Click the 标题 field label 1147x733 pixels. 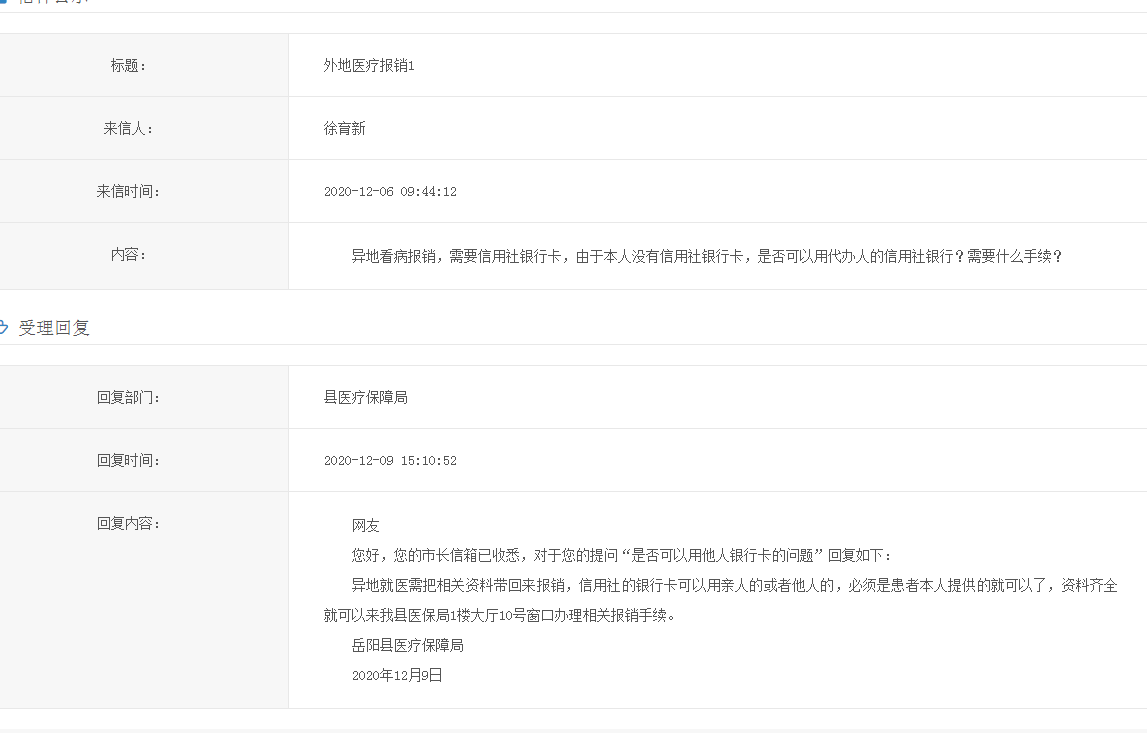click(128, 66)
